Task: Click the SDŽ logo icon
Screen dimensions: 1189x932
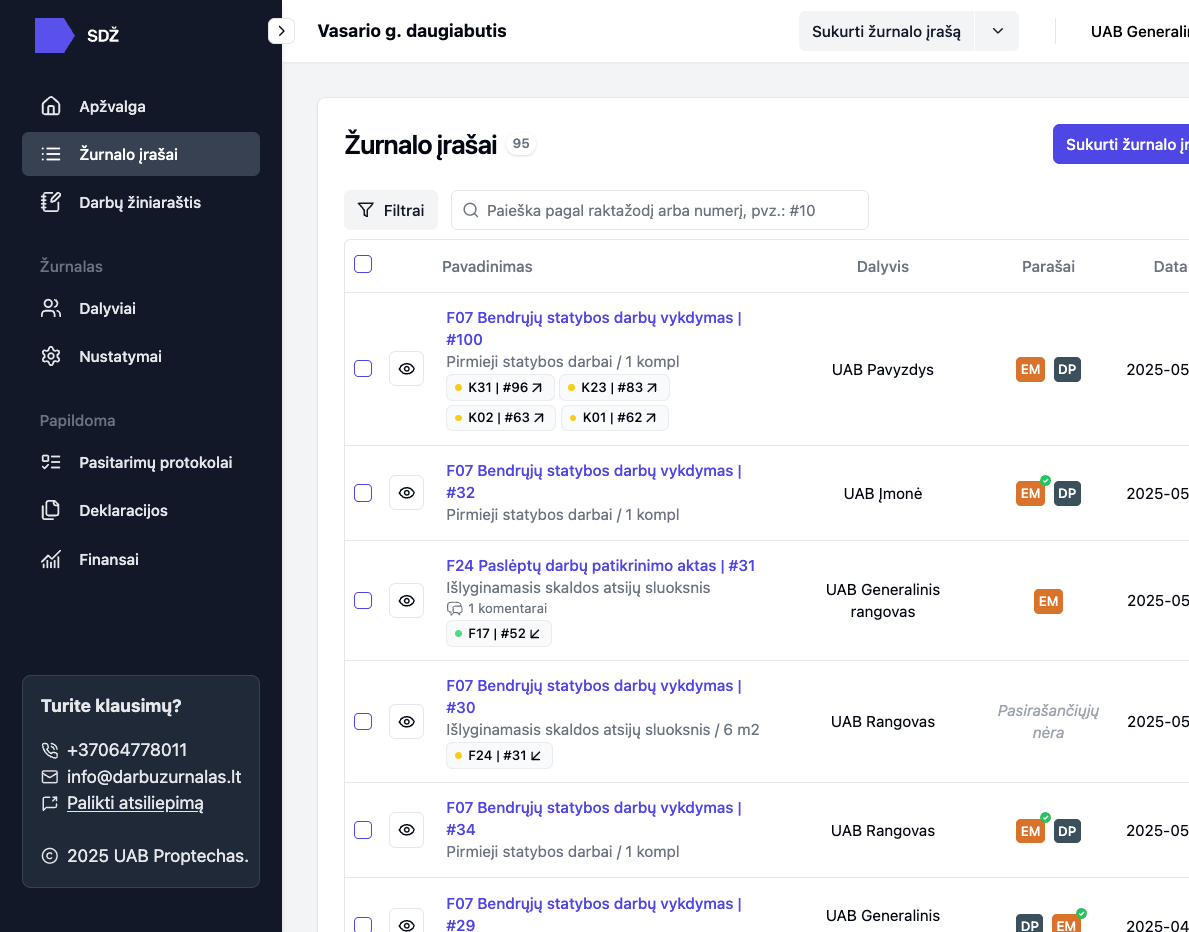Action: (x=54, y=36)
